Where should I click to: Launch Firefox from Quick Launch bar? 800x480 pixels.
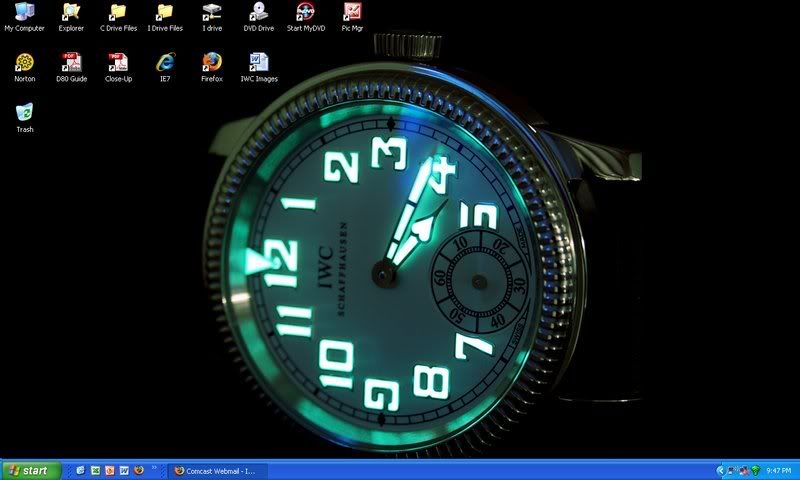138,470
